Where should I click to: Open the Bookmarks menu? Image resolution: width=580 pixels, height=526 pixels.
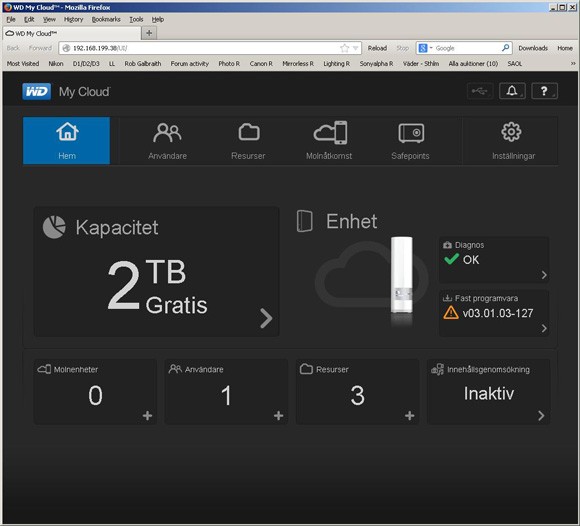106,19
